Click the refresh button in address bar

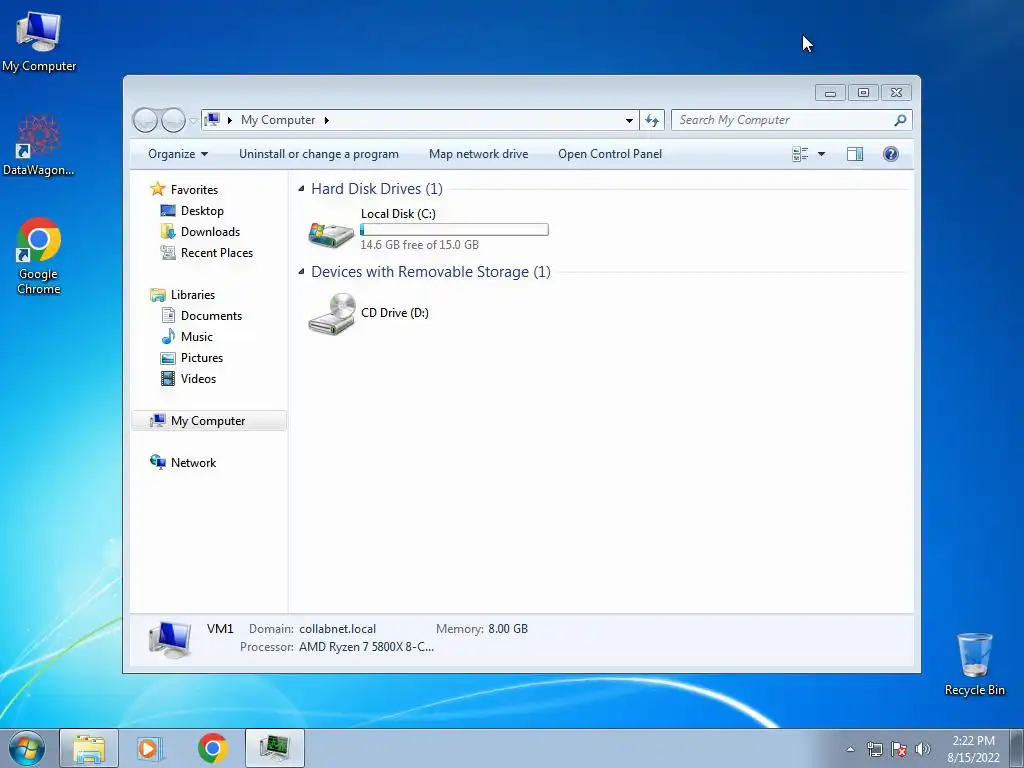coord(652,120)
